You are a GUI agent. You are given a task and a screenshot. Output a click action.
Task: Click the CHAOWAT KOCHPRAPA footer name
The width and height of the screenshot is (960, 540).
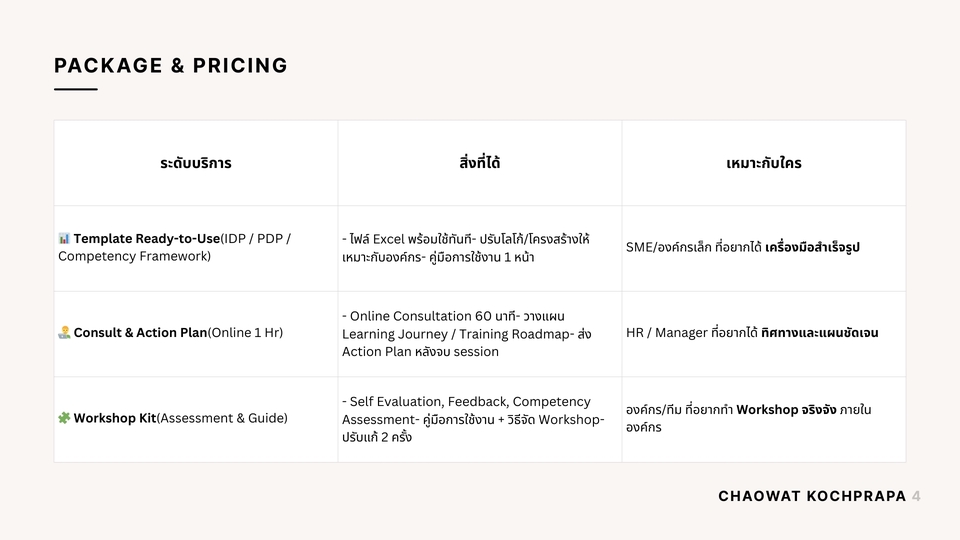[x=812, y=496]
